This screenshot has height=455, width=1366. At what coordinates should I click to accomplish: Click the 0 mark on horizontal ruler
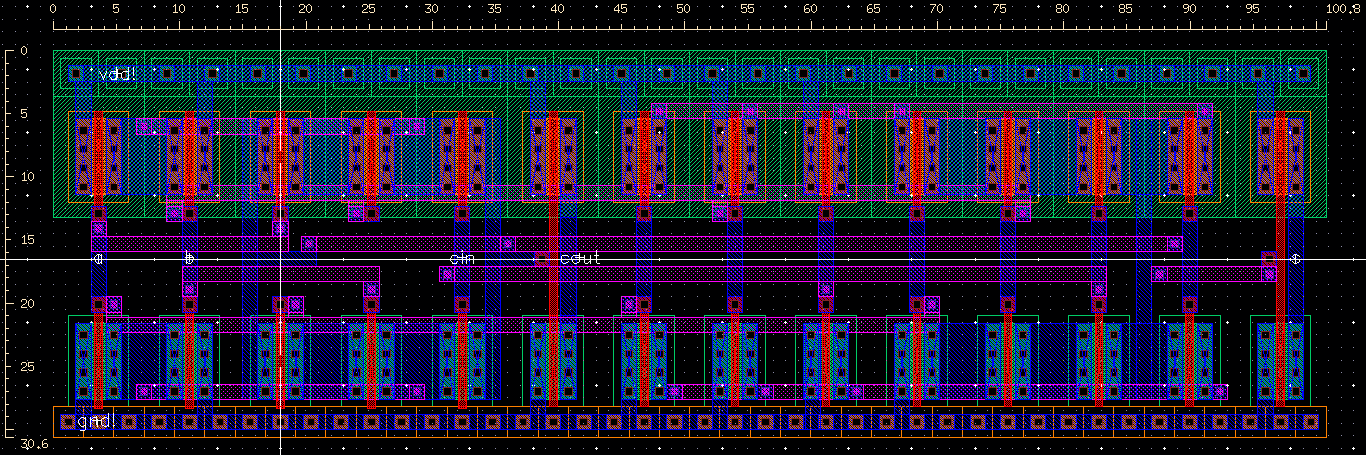coord(52,9)
